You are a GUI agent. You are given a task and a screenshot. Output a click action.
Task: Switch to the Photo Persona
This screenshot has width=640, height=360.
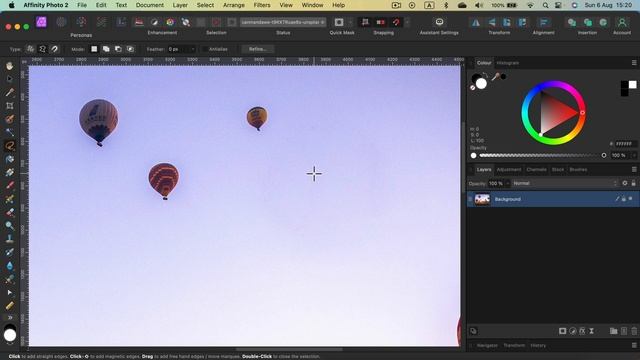[x=41, y=22]
